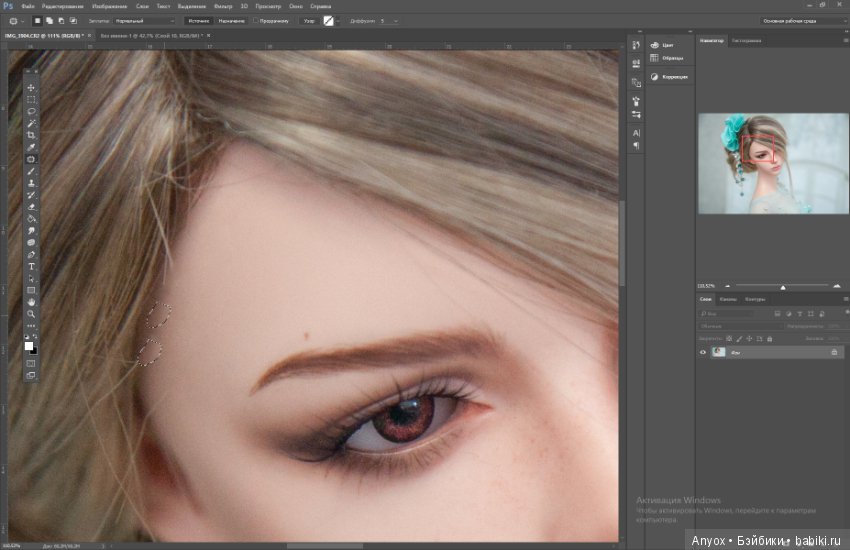Select the History Brush tool
The width and height of the screenshot is (850, 550).
tap(31, 195)
